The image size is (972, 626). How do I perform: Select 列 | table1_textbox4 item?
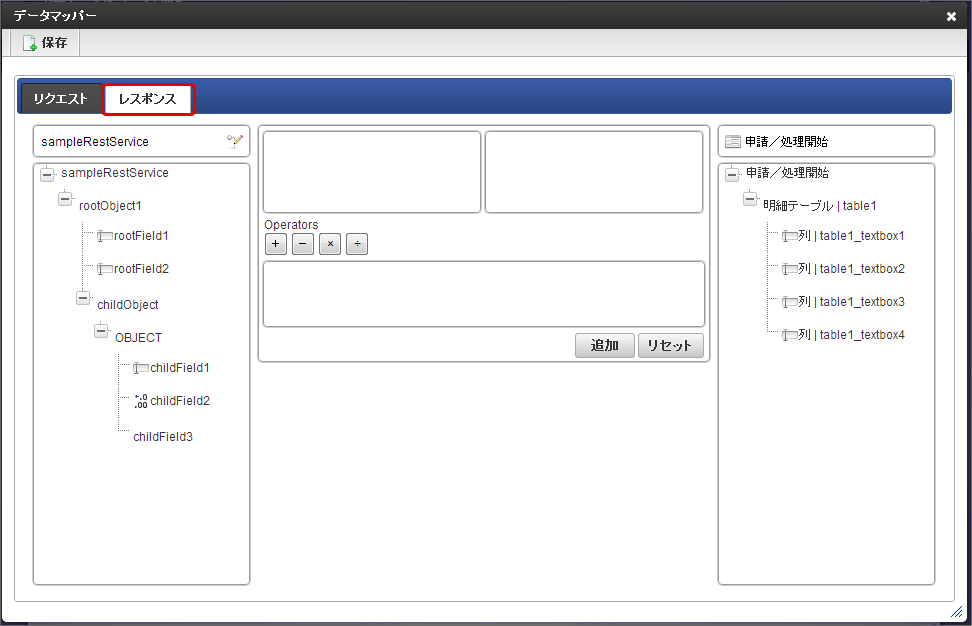point(851,335)
